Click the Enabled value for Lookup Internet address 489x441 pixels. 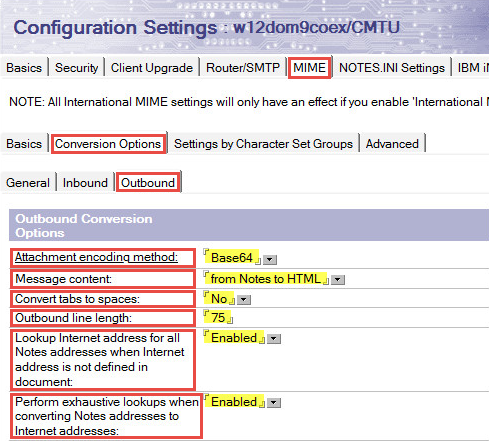[x=234, y=338]
